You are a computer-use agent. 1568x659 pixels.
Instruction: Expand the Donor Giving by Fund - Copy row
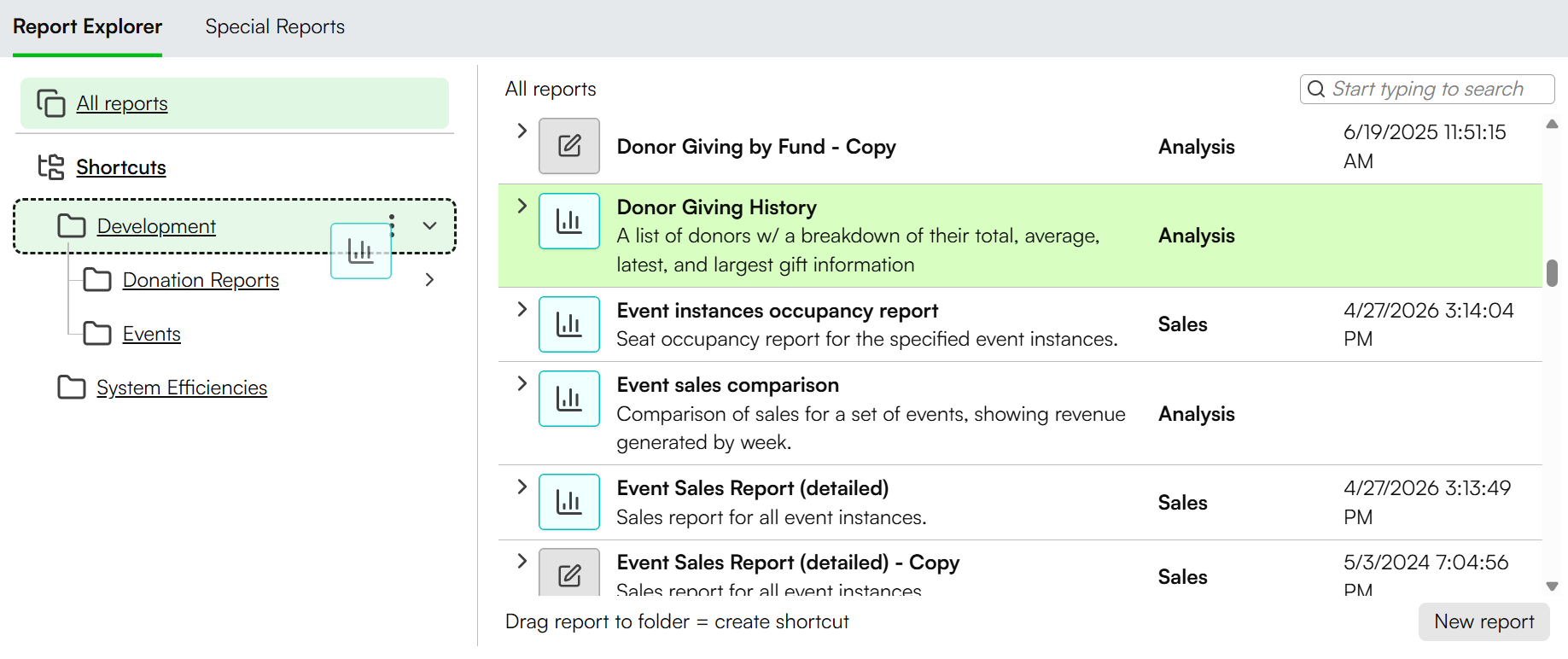(522, 131)
